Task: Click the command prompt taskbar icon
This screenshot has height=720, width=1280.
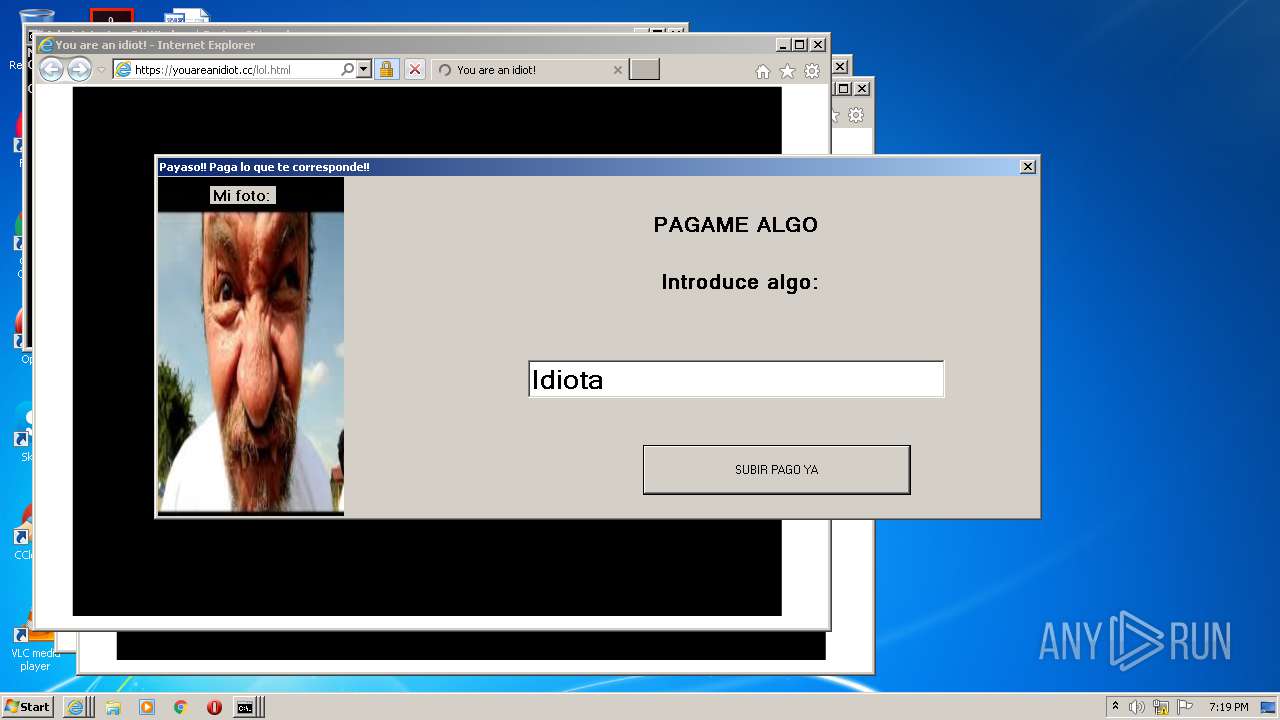Action: [x=245, y=707]
